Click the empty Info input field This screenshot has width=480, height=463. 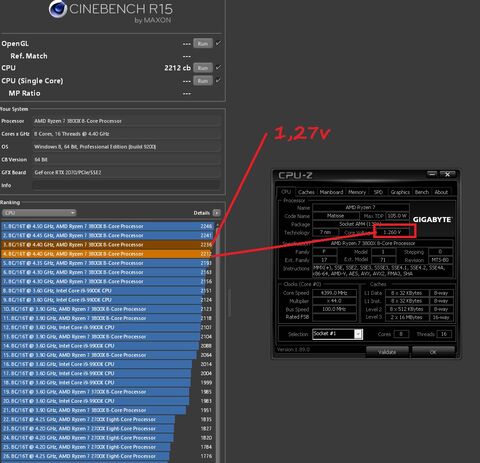point(126,185)
